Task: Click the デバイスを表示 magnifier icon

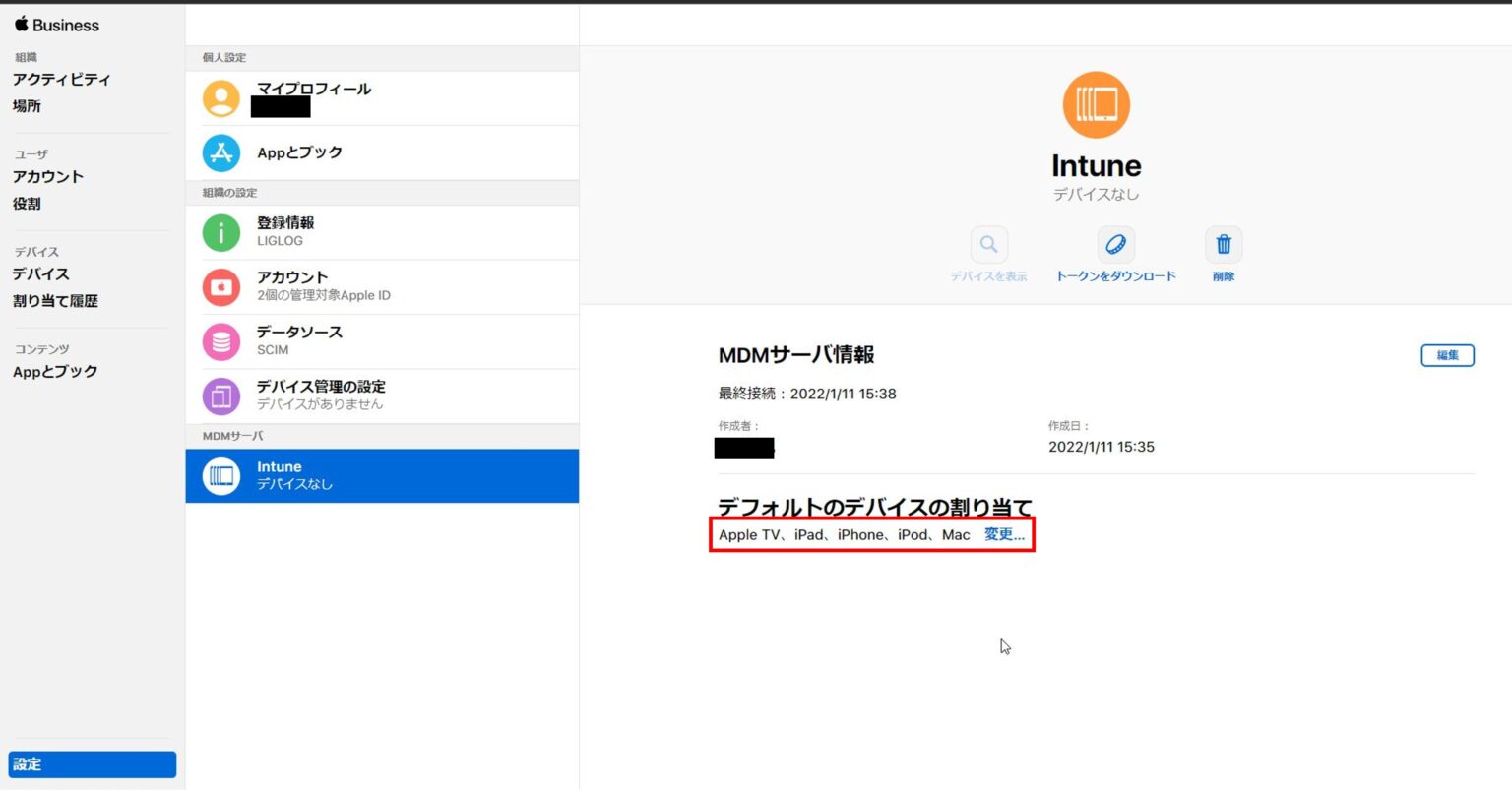Action: [x=988, y=244]
